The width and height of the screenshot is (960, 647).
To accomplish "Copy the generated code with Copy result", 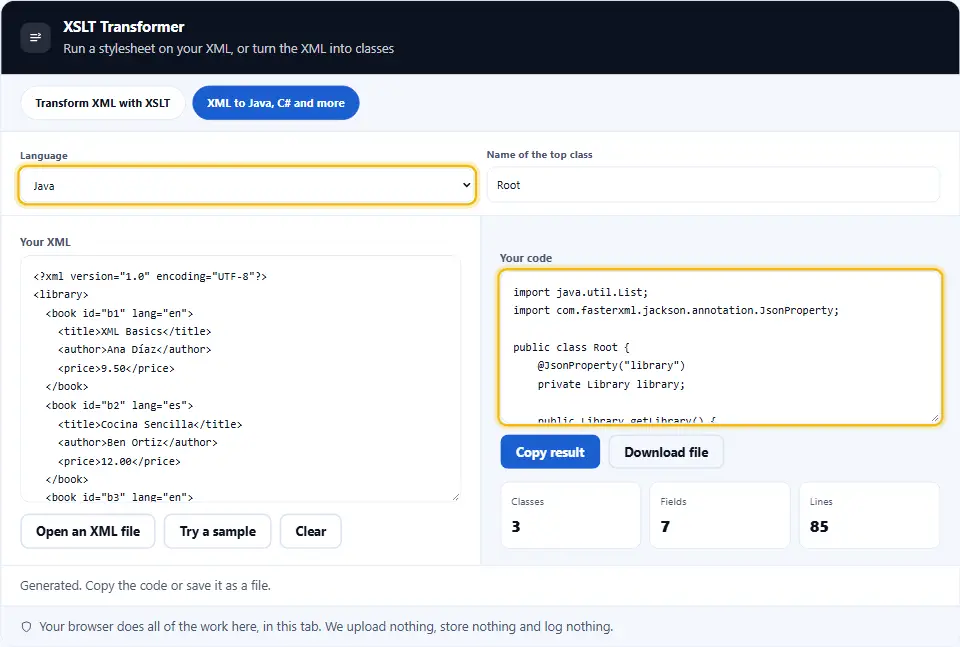I will coord(550,452).
